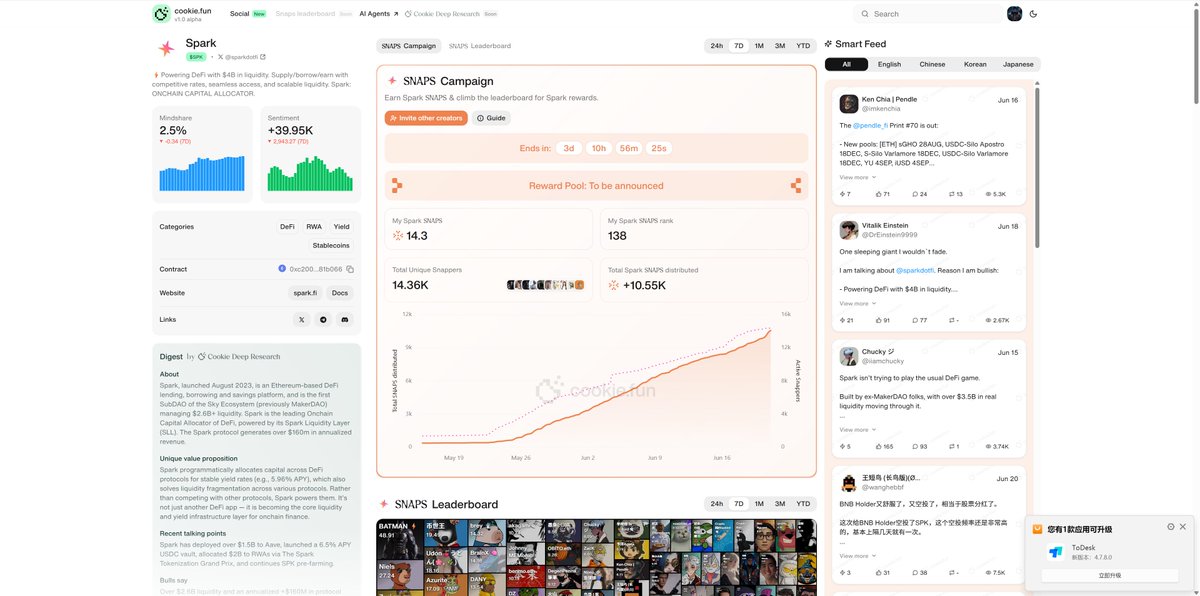
Task: Open the campaign Guide button
Action: (x=490, y=118)
